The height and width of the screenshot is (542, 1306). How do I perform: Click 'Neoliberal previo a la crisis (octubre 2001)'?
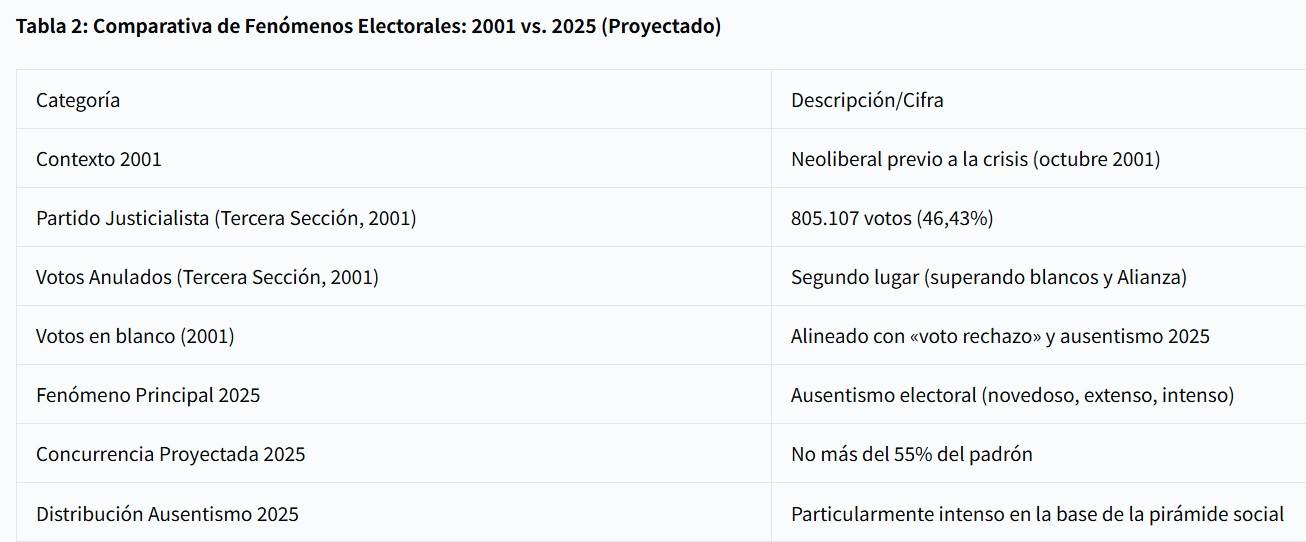[x=975, y=159]
